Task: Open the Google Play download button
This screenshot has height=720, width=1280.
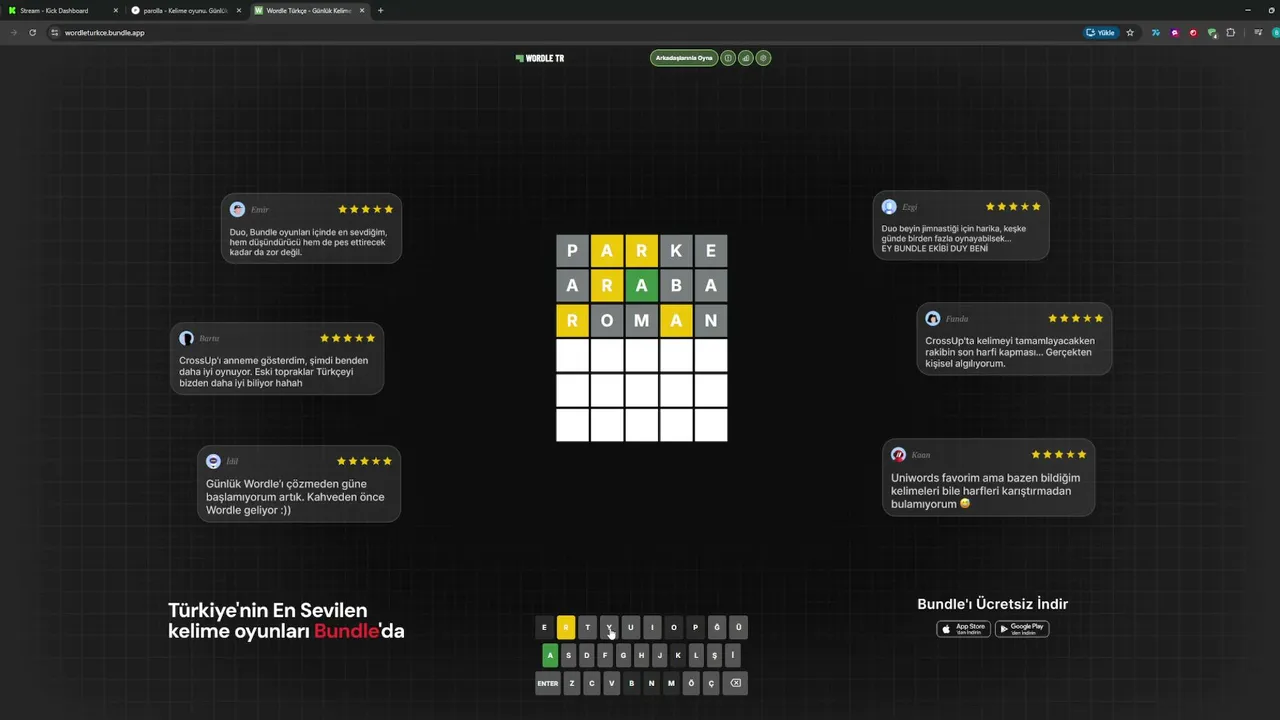Action: coord(1022,629)
